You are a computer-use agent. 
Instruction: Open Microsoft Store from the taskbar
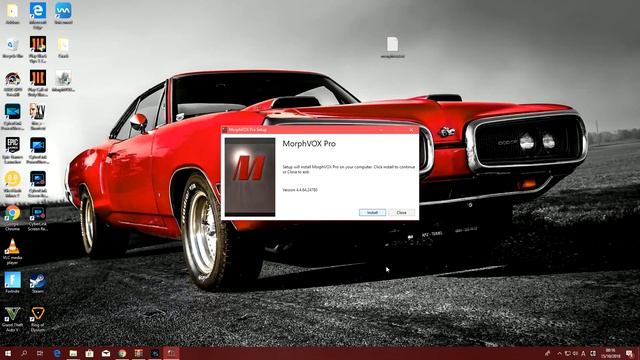point(89,353)
